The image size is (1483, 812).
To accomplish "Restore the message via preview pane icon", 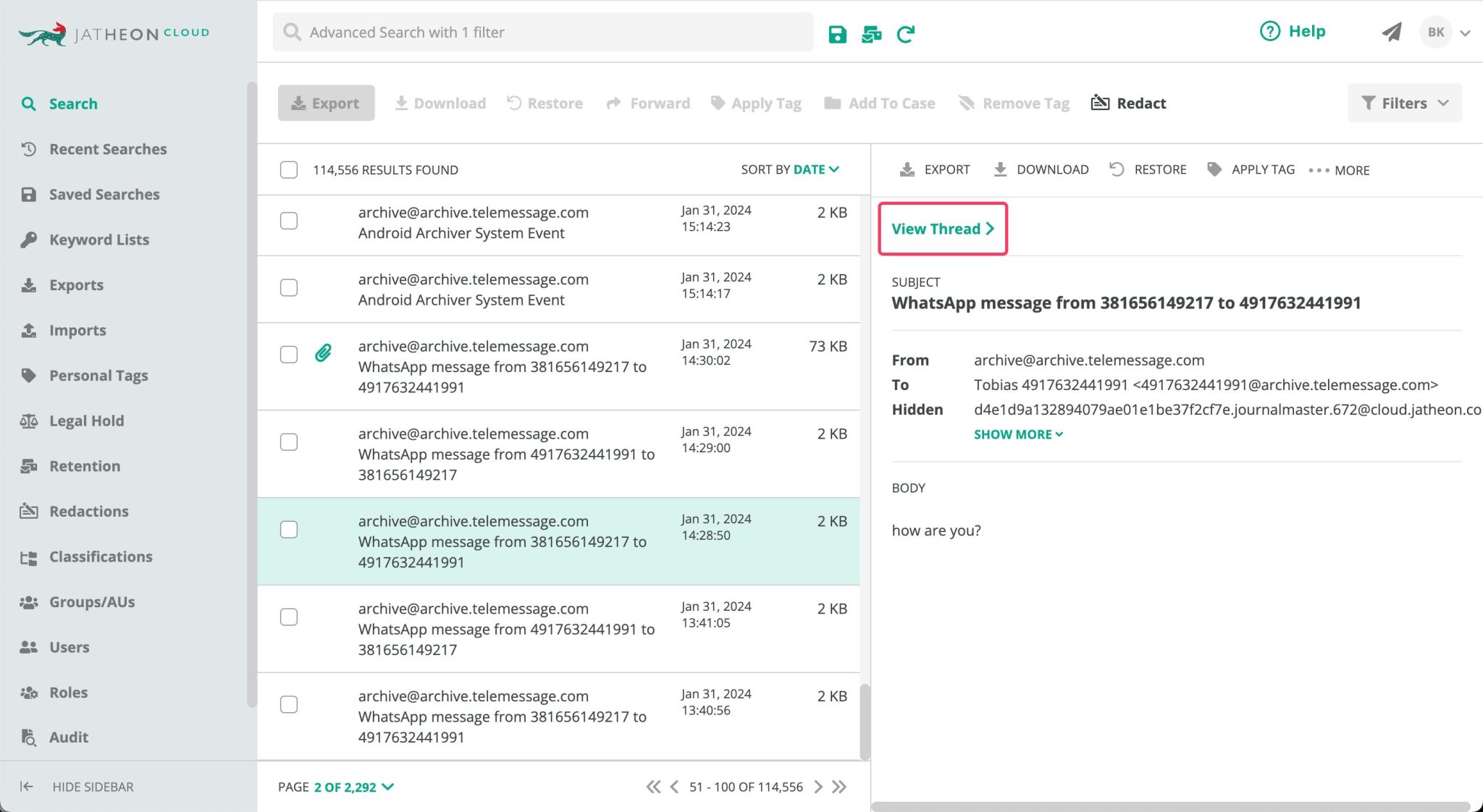I will [x=1148, y=169].
